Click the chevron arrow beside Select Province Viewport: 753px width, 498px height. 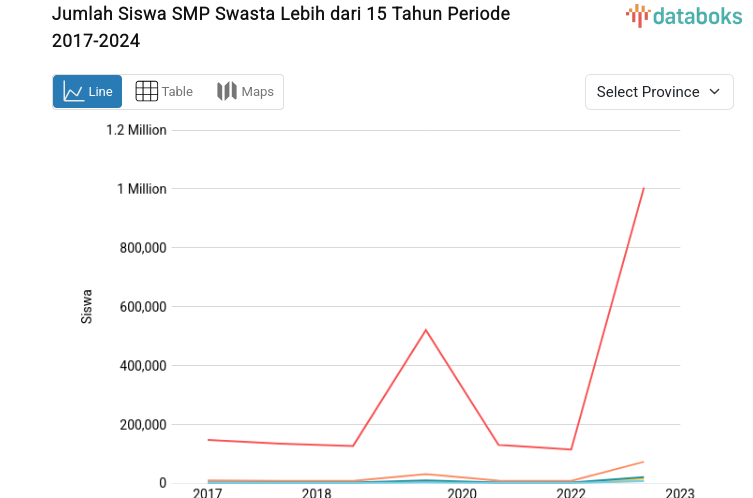714,92
